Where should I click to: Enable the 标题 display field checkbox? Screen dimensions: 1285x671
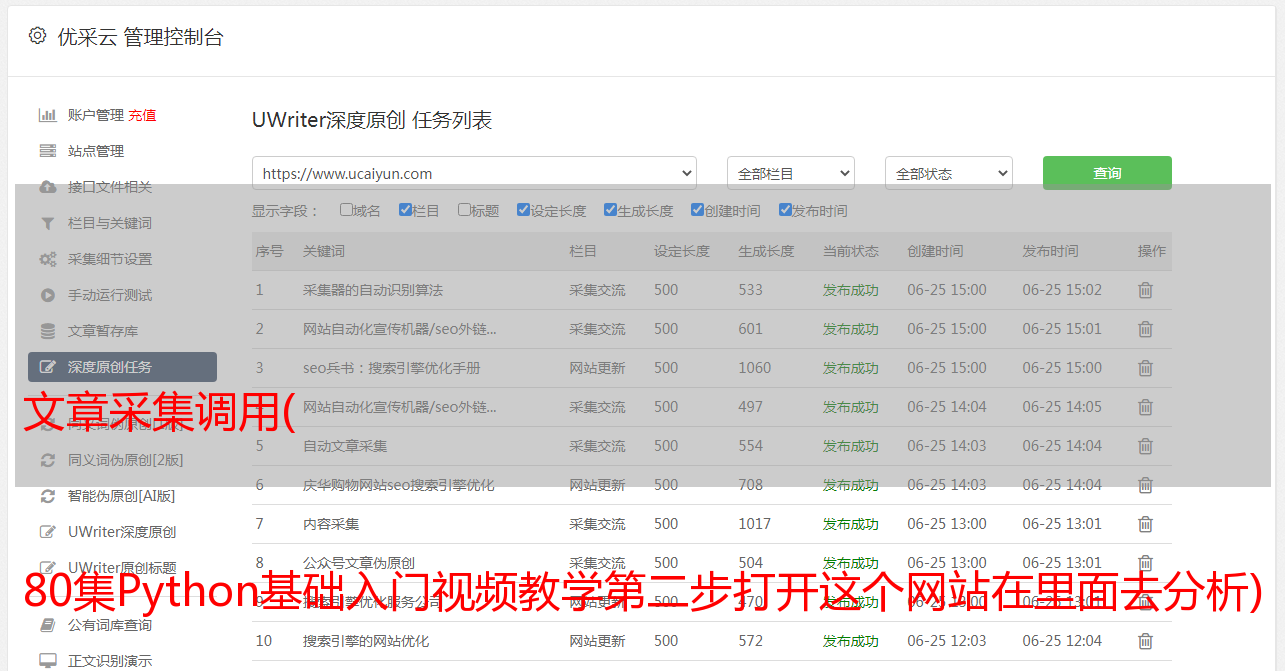(464, 210)
